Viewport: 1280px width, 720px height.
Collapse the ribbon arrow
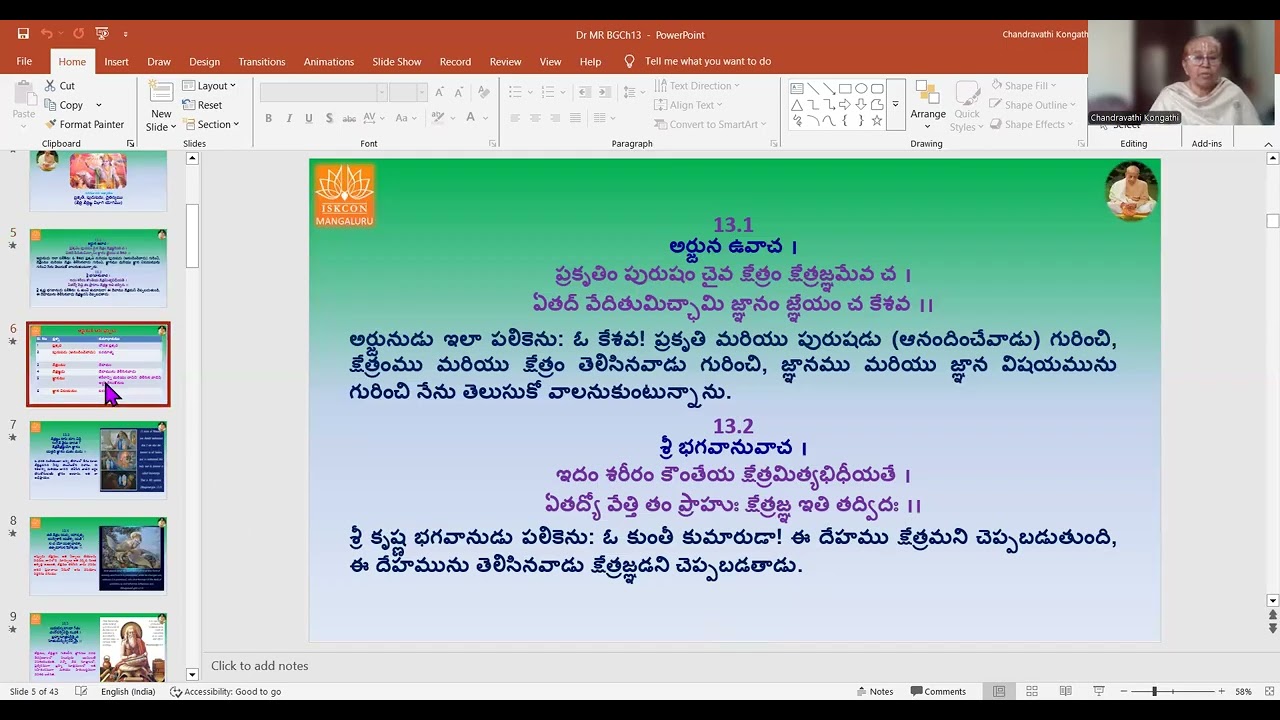tap(1268, 144)
